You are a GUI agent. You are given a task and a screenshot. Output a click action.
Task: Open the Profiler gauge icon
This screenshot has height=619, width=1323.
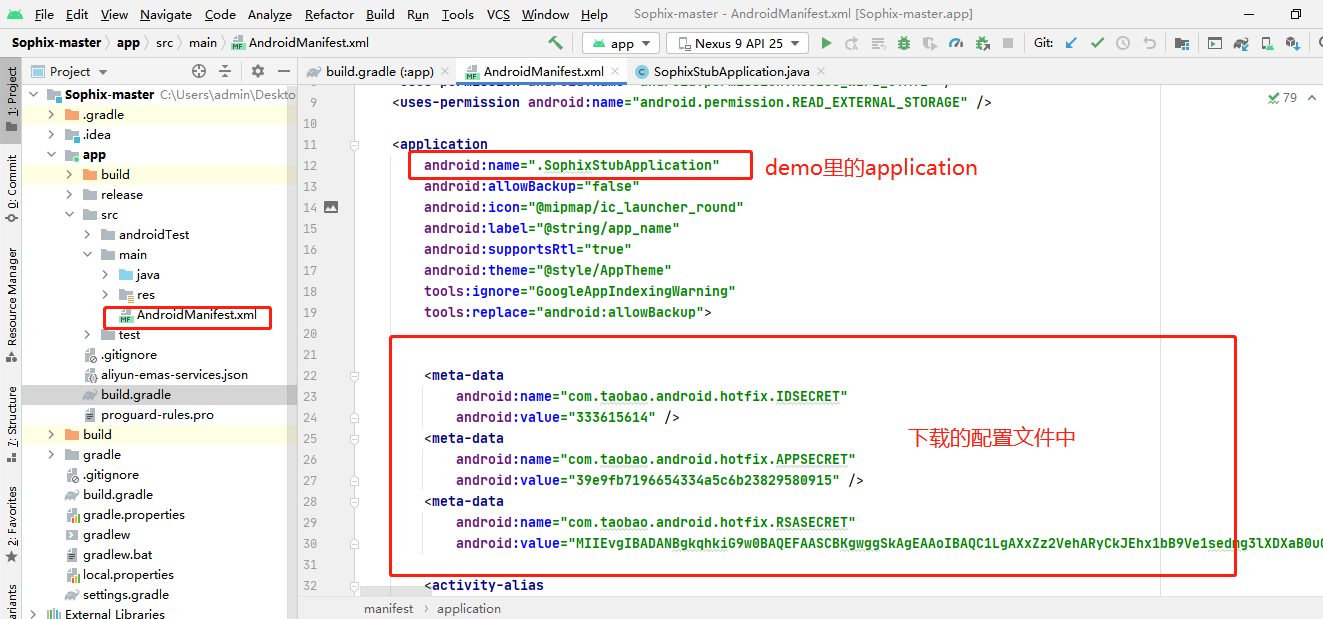[x=956, y=43]
